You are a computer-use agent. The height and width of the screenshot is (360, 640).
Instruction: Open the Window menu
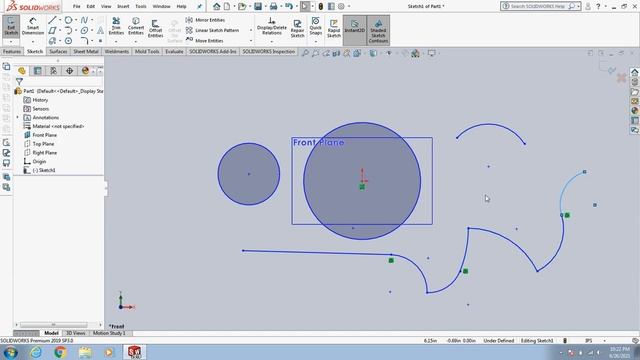[x=161, y=6]
